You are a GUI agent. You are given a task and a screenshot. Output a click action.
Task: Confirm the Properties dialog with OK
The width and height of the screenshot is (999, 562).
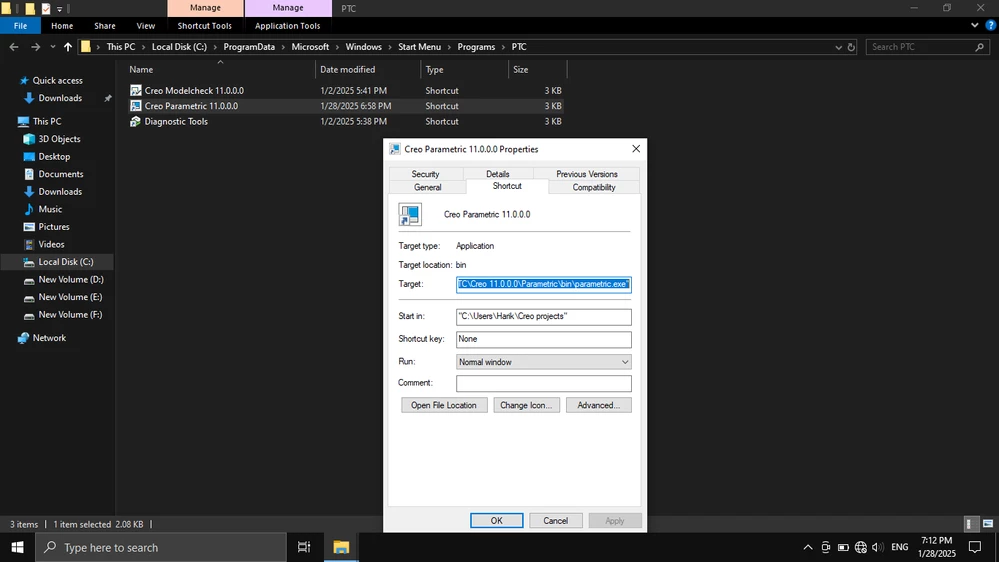(496, 521)
